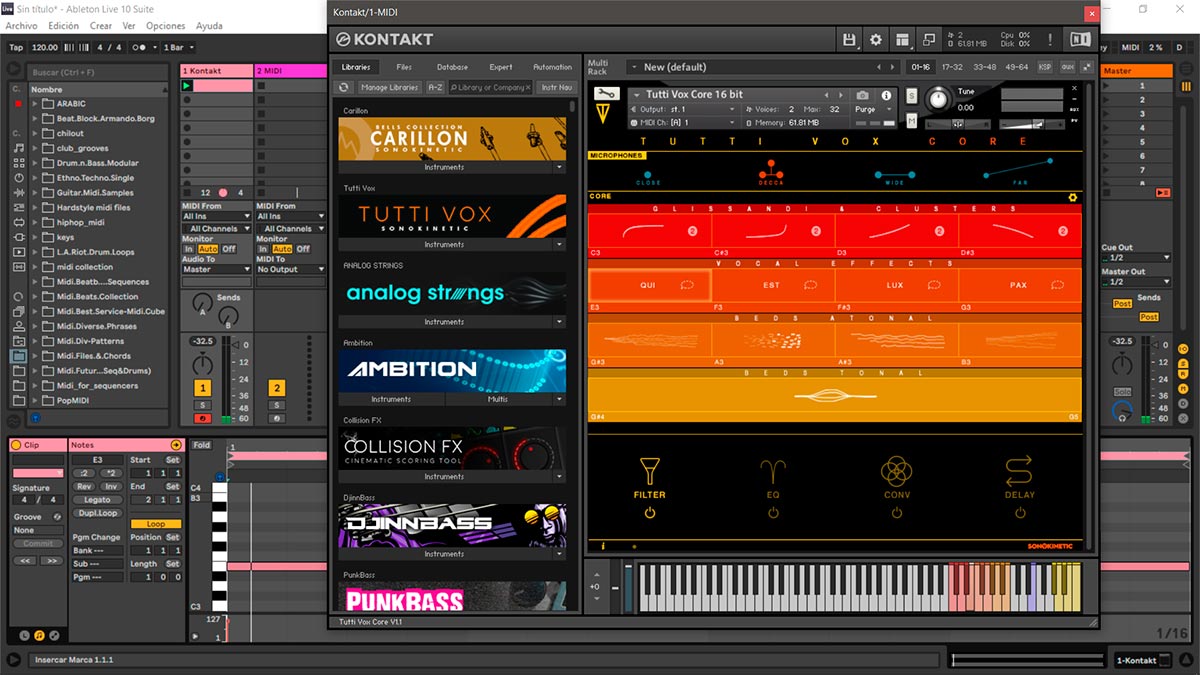Select the Far microphone position
The height and width of the screenshot is (675, 1200).
click(1018, 172)
